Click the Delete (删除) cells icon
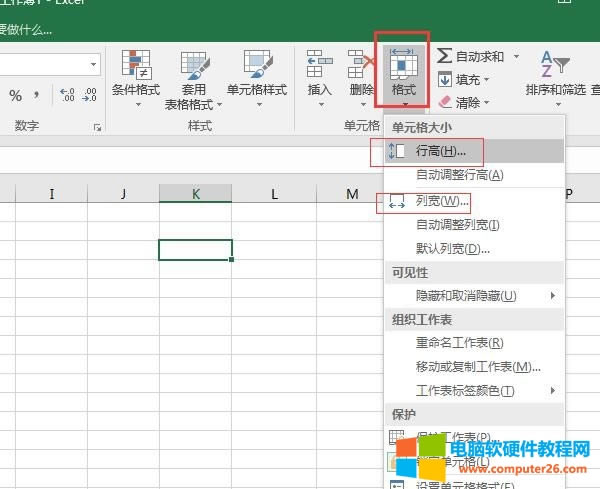This screenshot has height=489, width=600. coord(360,65)
